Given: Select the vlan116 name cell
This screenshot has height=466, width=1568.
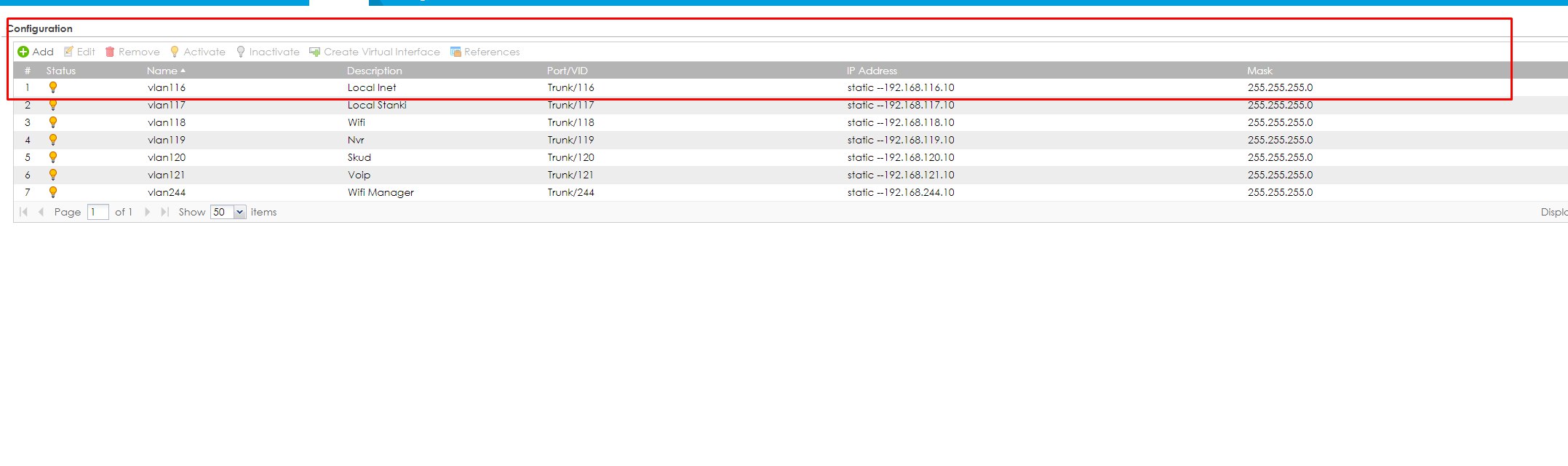Looking at the screenshot, I should point(167,87).
